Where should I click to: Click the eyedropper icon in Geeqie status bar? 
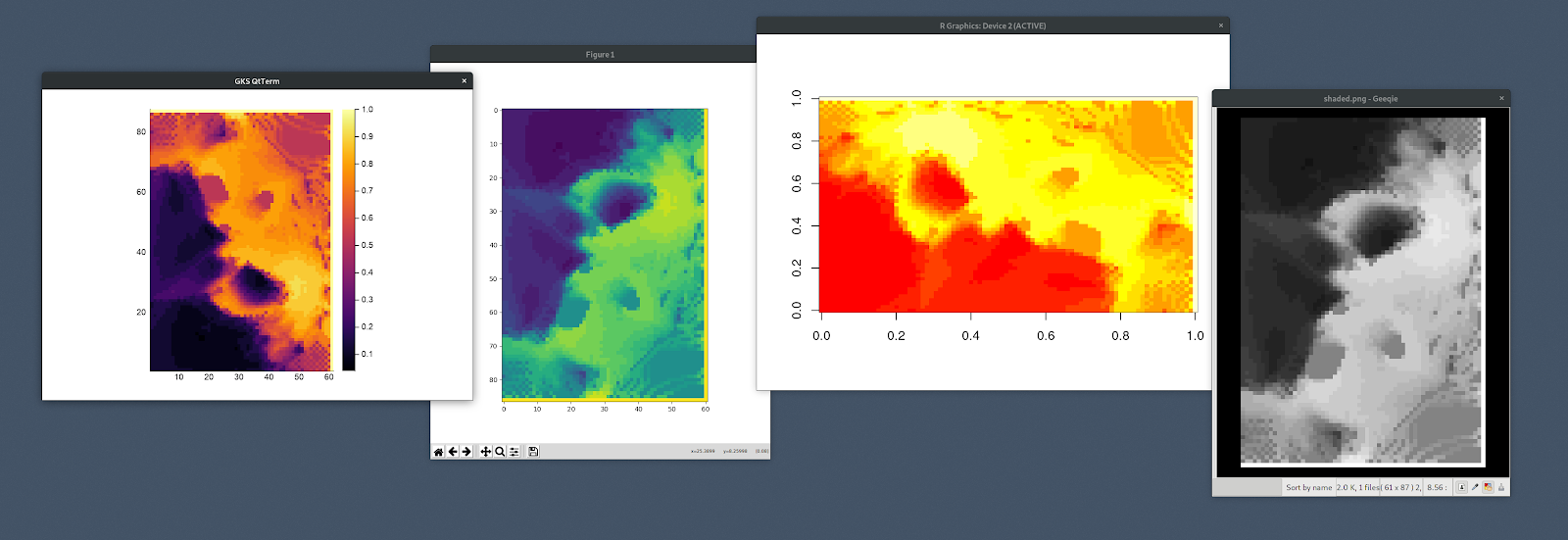point(1475,487)
